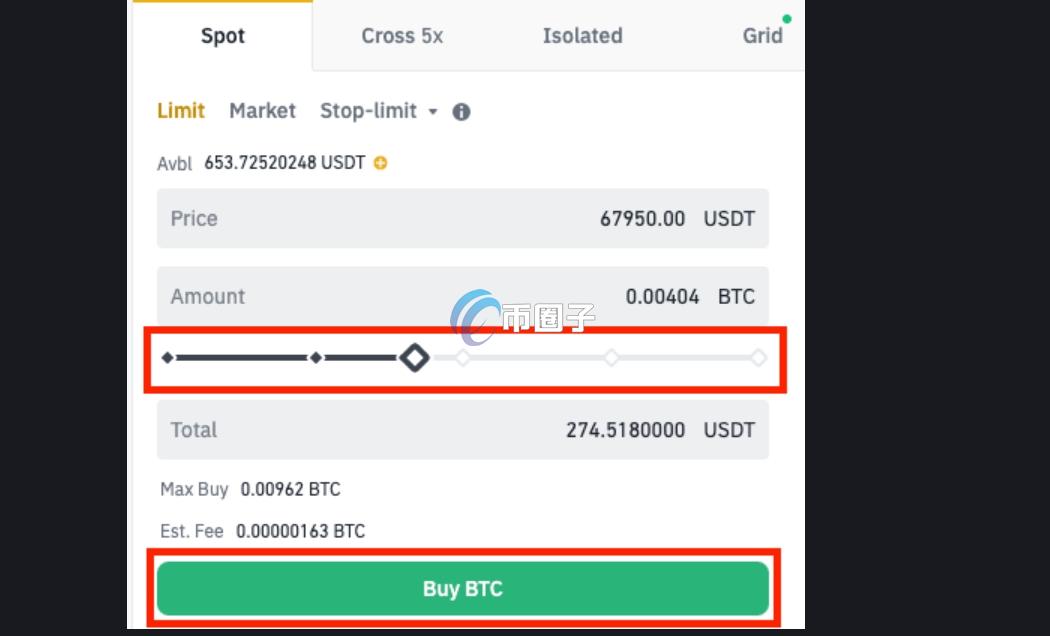Click the 0% slider start diamond

point(167,357)
